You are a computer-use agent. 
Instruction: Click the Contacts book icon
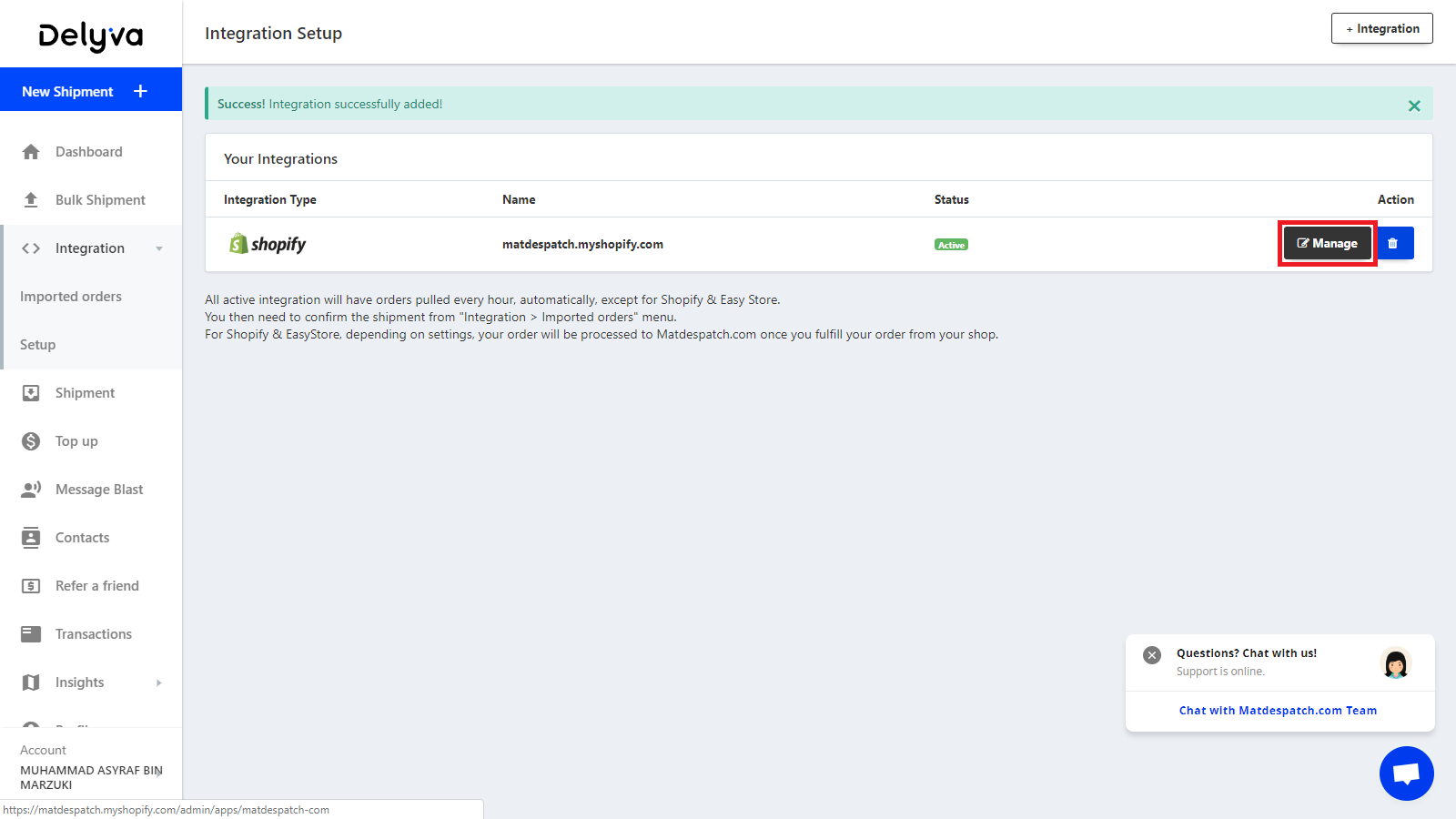pyautogui.click(x=31, y=538)
